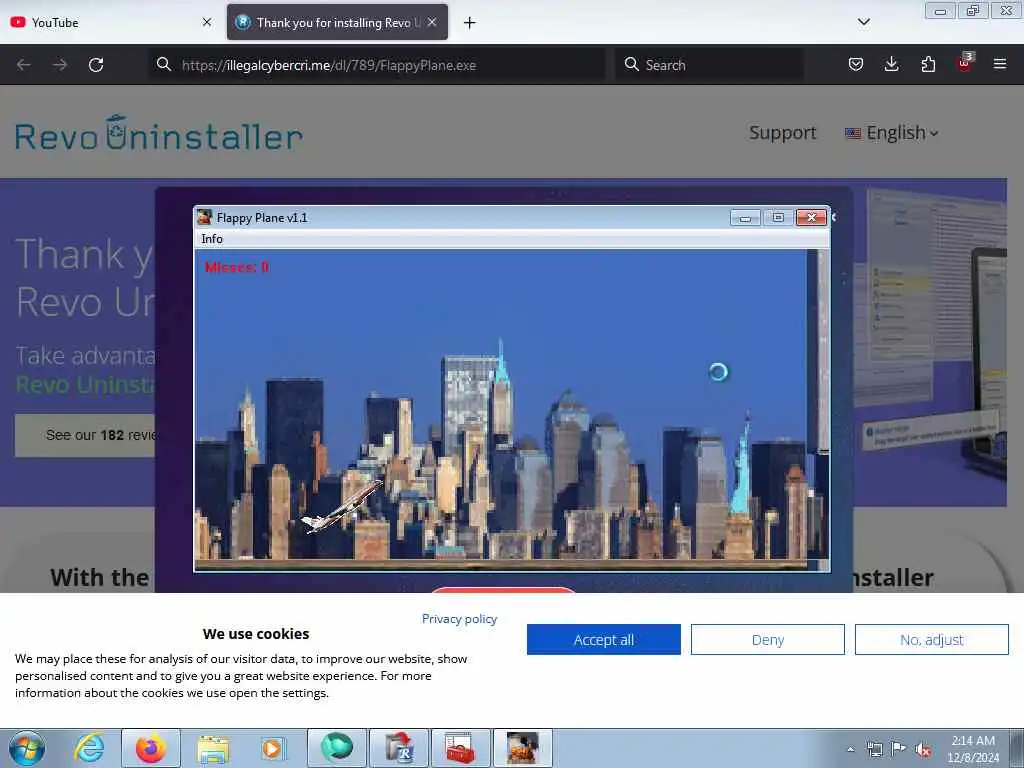Click the Misses: 0 counter text
Image resolution: width=1024 pixels, height=768 pixels.
coord(236,267)
